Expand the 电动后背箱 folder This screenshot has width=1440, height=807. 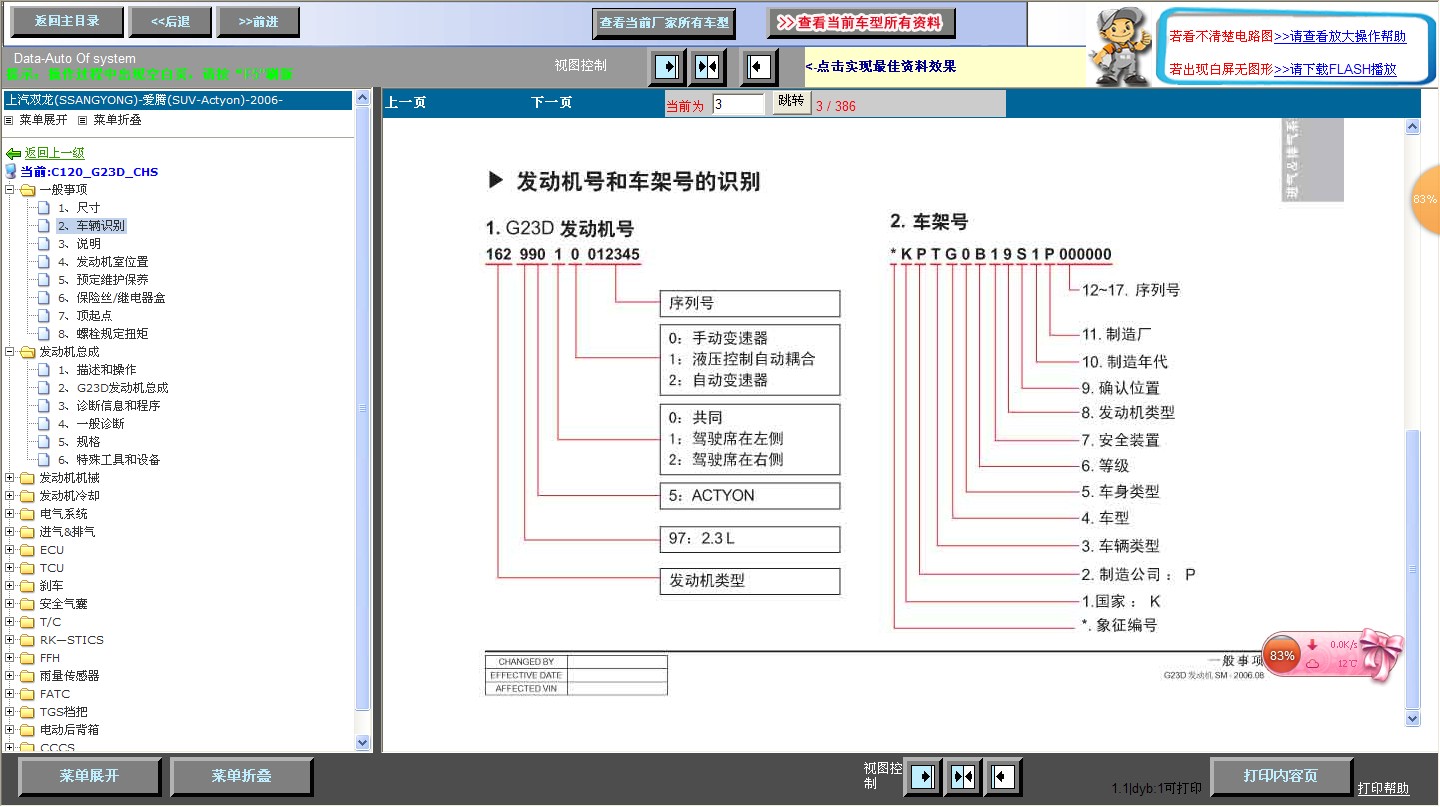pos(10,730)
